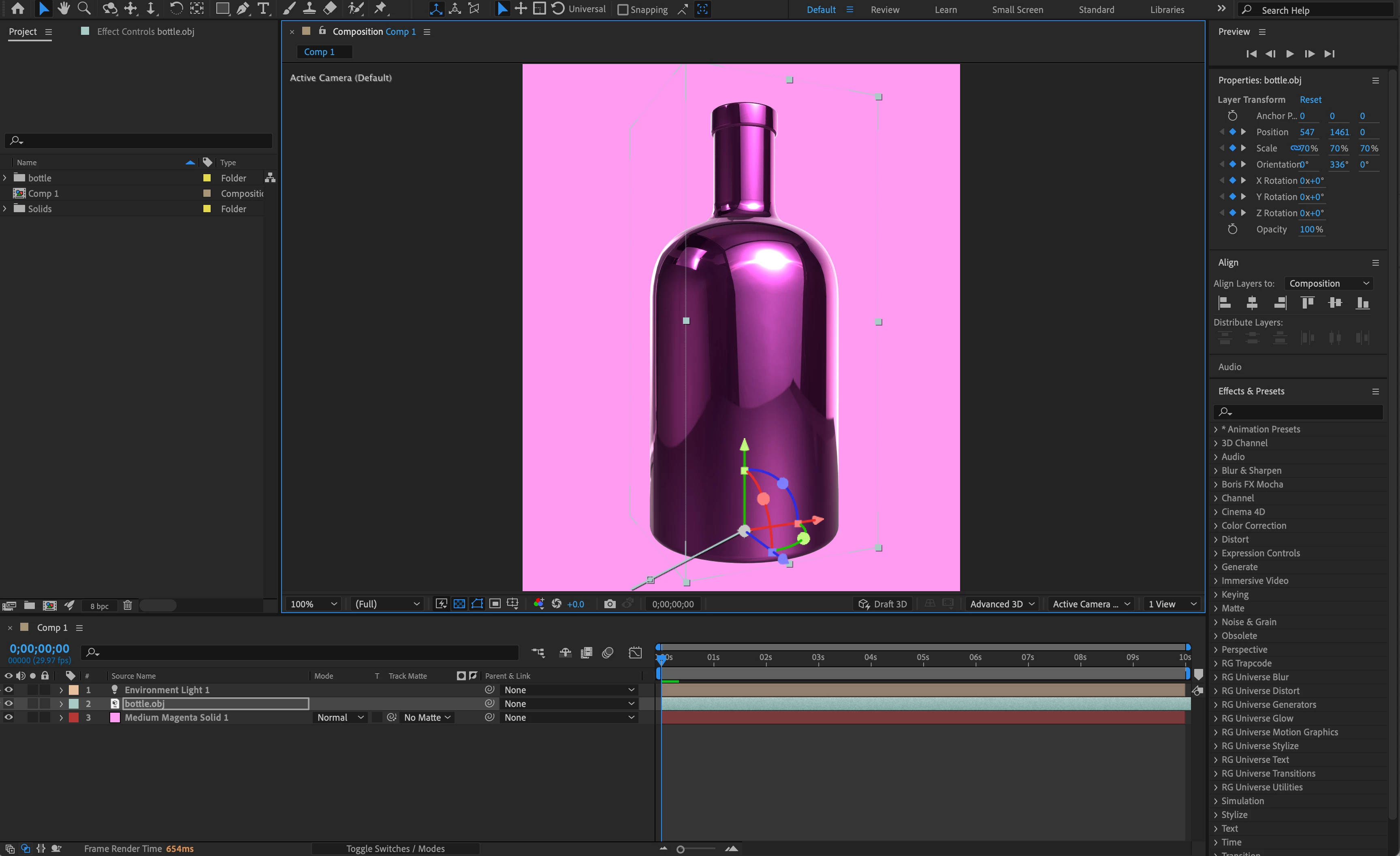The image size is (1400, 856).
Task: Select the Hand tool
Action: pos(64,9)
